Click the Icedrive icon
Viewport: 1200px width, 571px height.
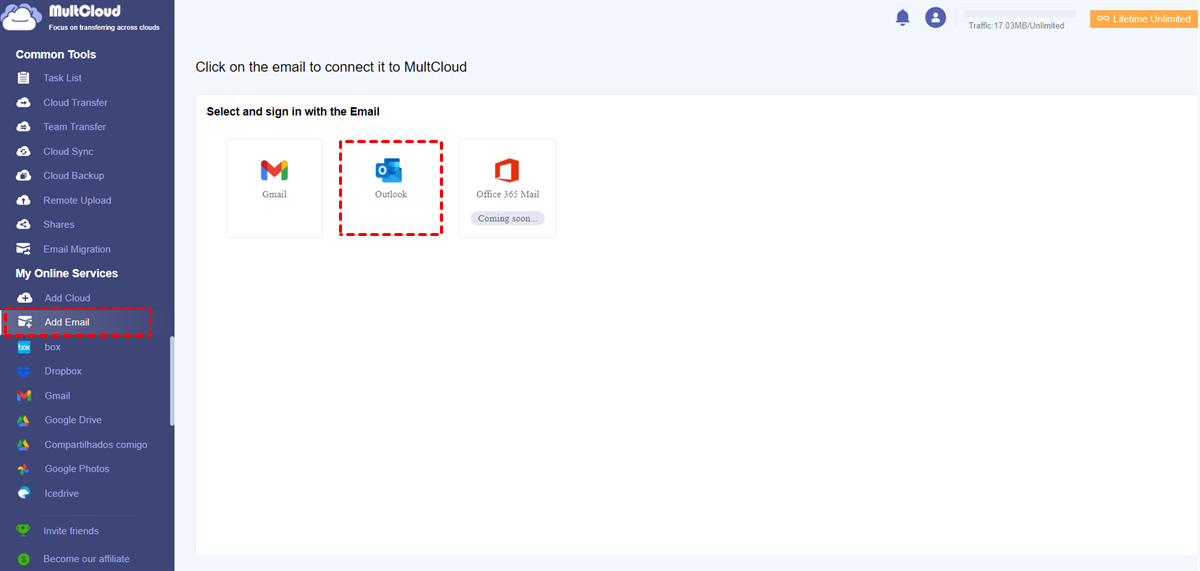(x=24, y=493)
